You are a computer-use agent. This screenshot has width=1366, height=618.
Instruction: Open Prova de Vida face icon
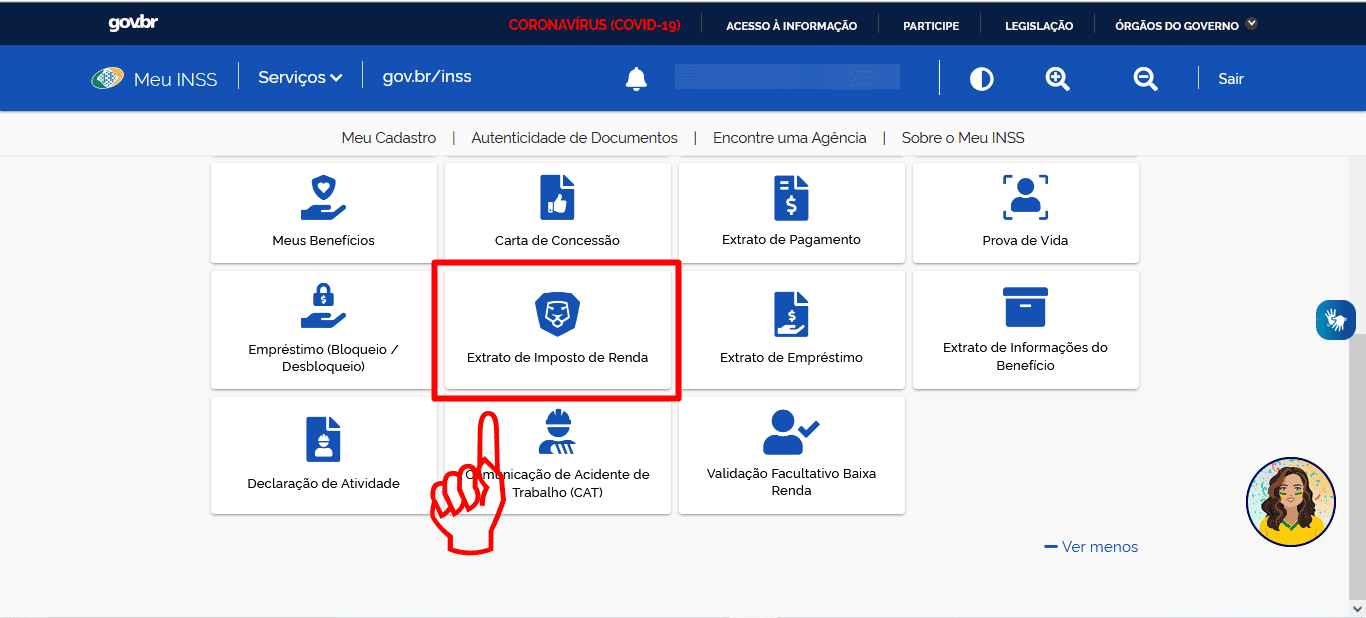tap(1025, 198)
